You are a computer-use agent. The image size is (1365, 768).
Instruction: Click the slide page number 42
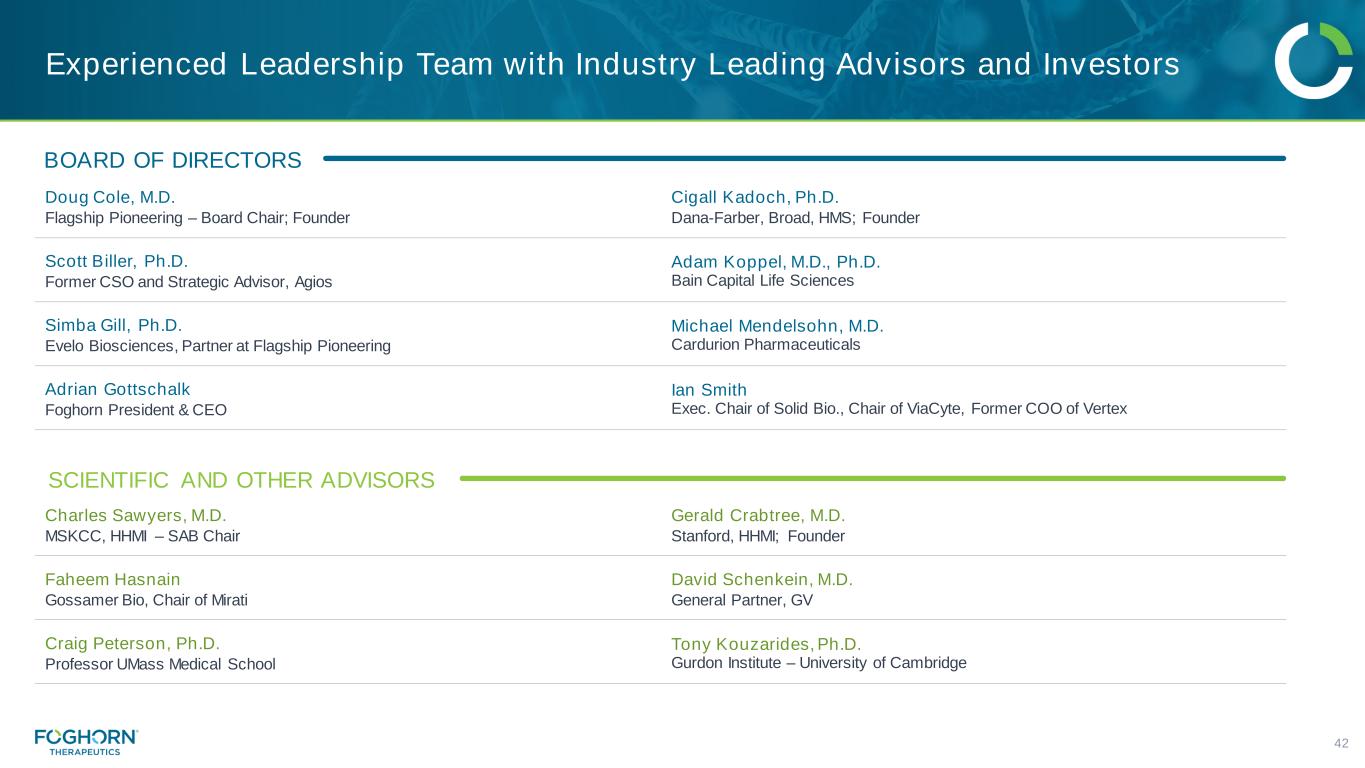pos(1341,743)
